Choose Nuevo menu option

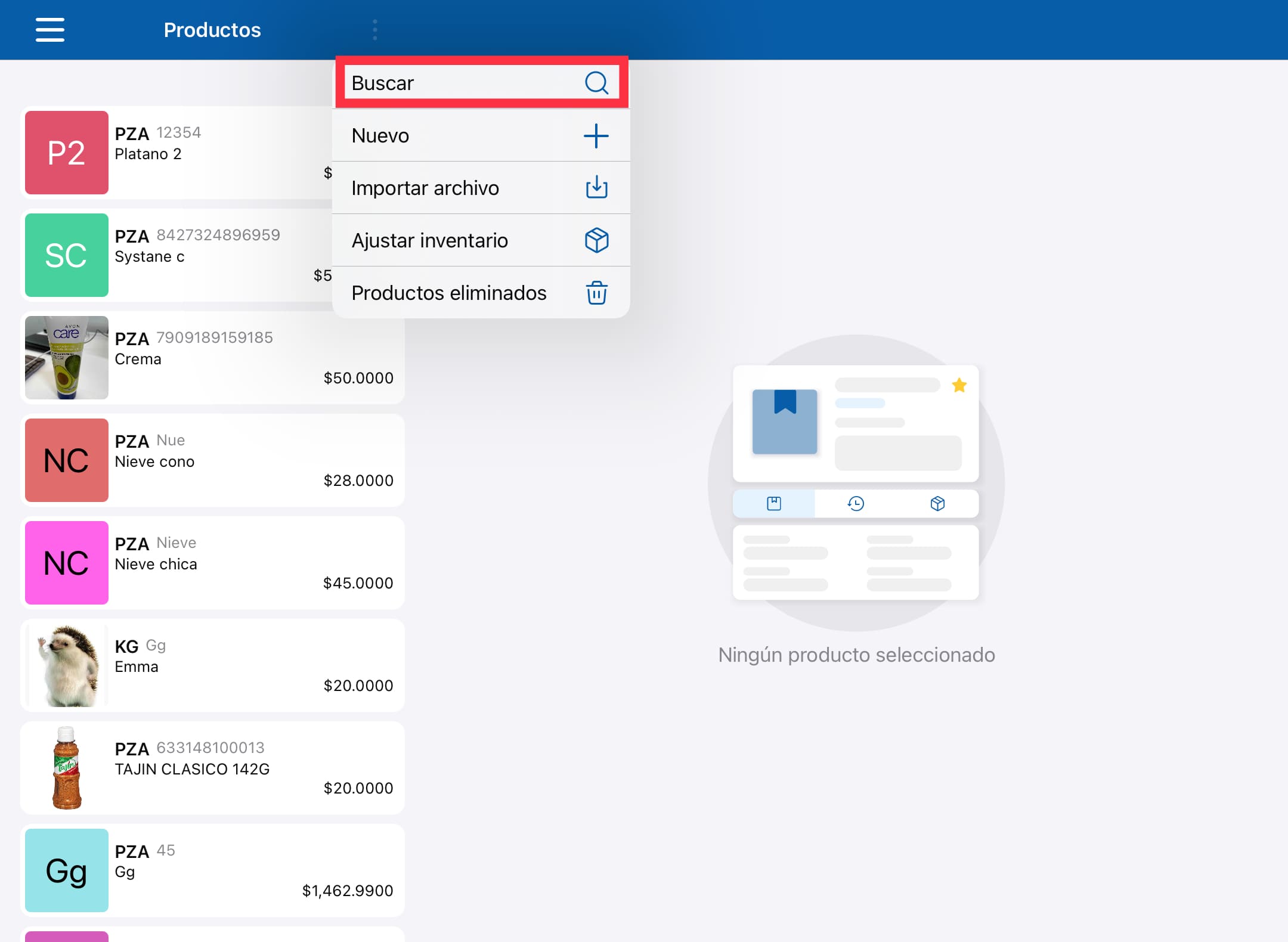481,135
